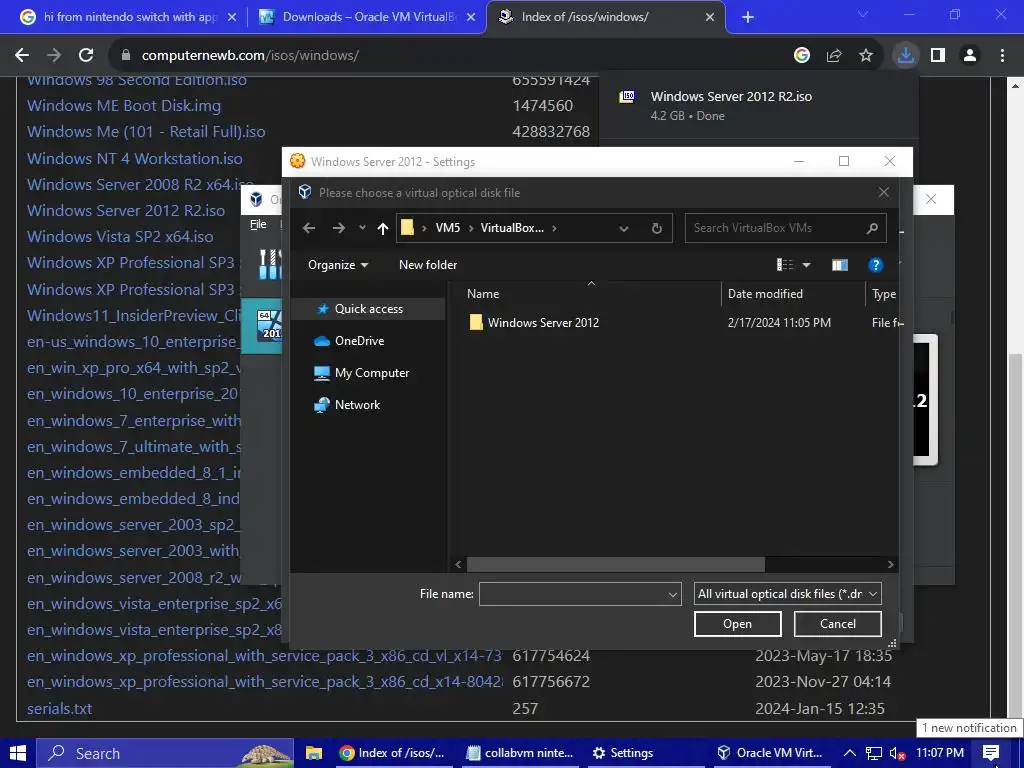
Task: Open collabvm notepad taskbar item
Action: coord(521,753)
